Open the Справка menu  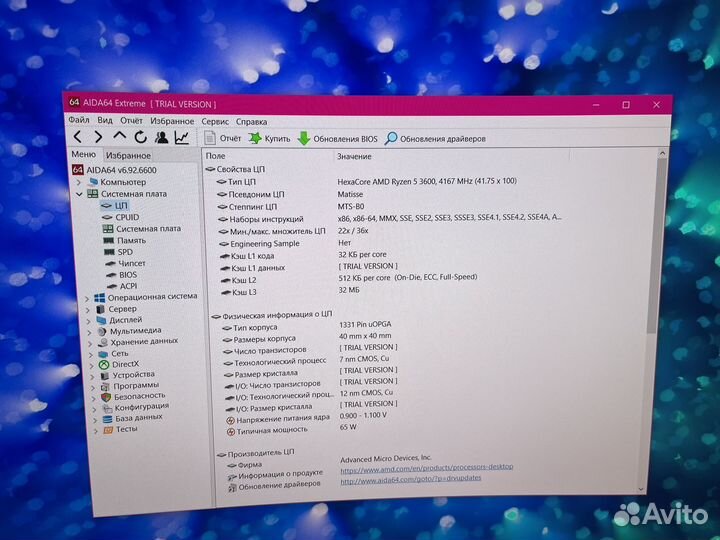(252, 122)
